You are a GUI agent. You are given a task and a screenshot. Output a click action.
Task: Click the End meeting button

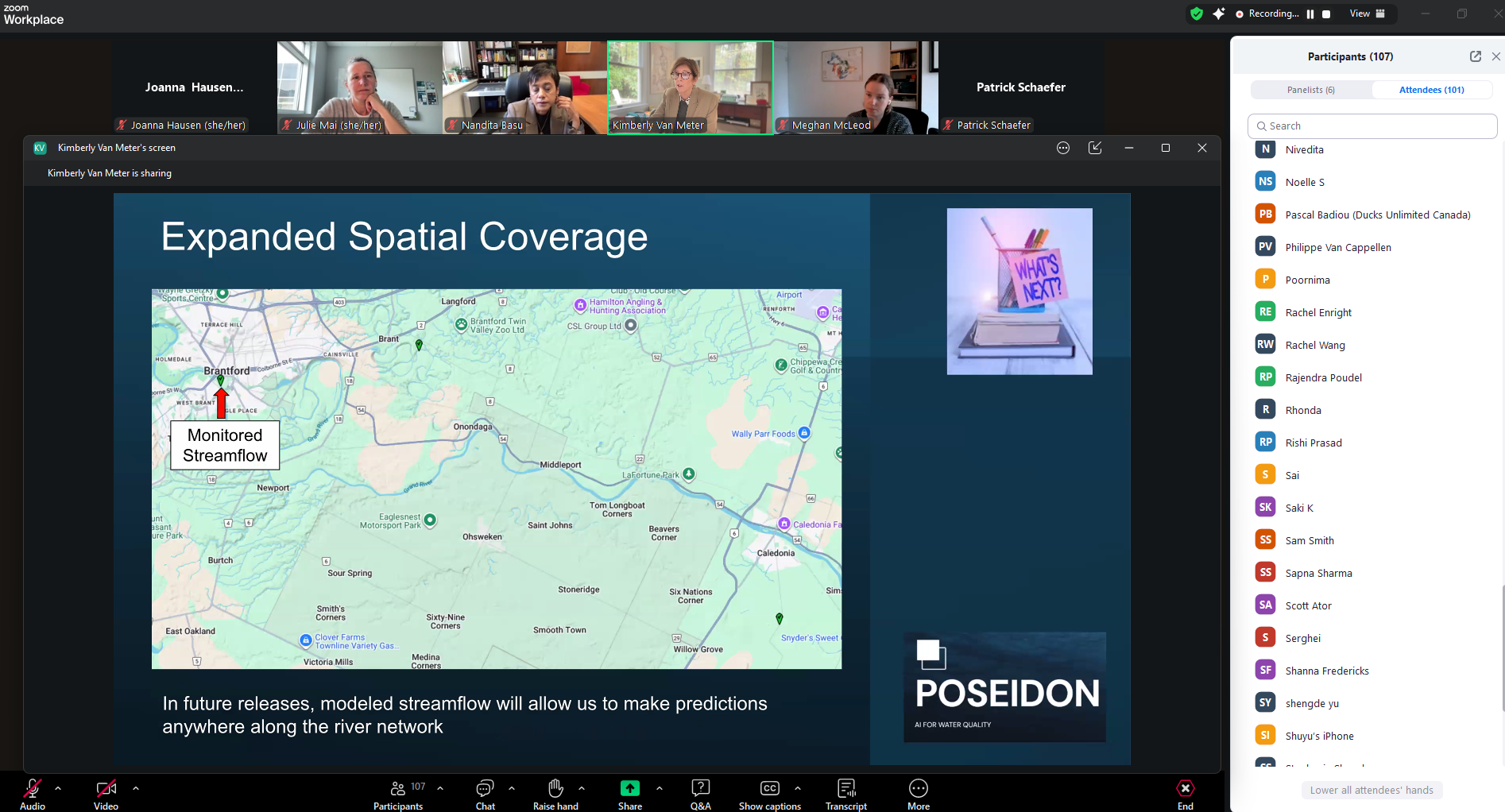[x=1185, y=788]
